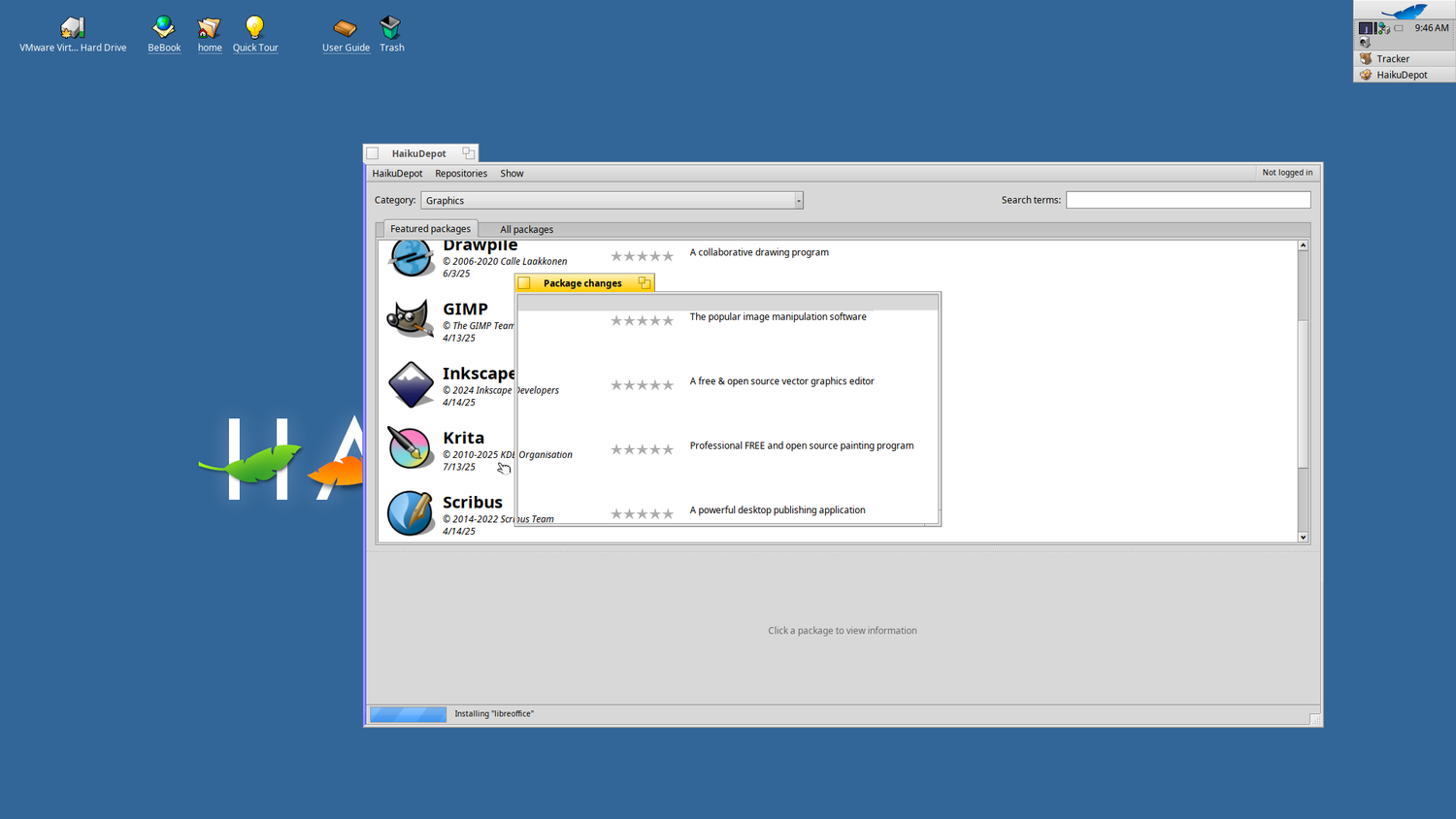
Task: Click the Inkscape mountain icon
Action: pyautogui.click(x=411, y=384)
